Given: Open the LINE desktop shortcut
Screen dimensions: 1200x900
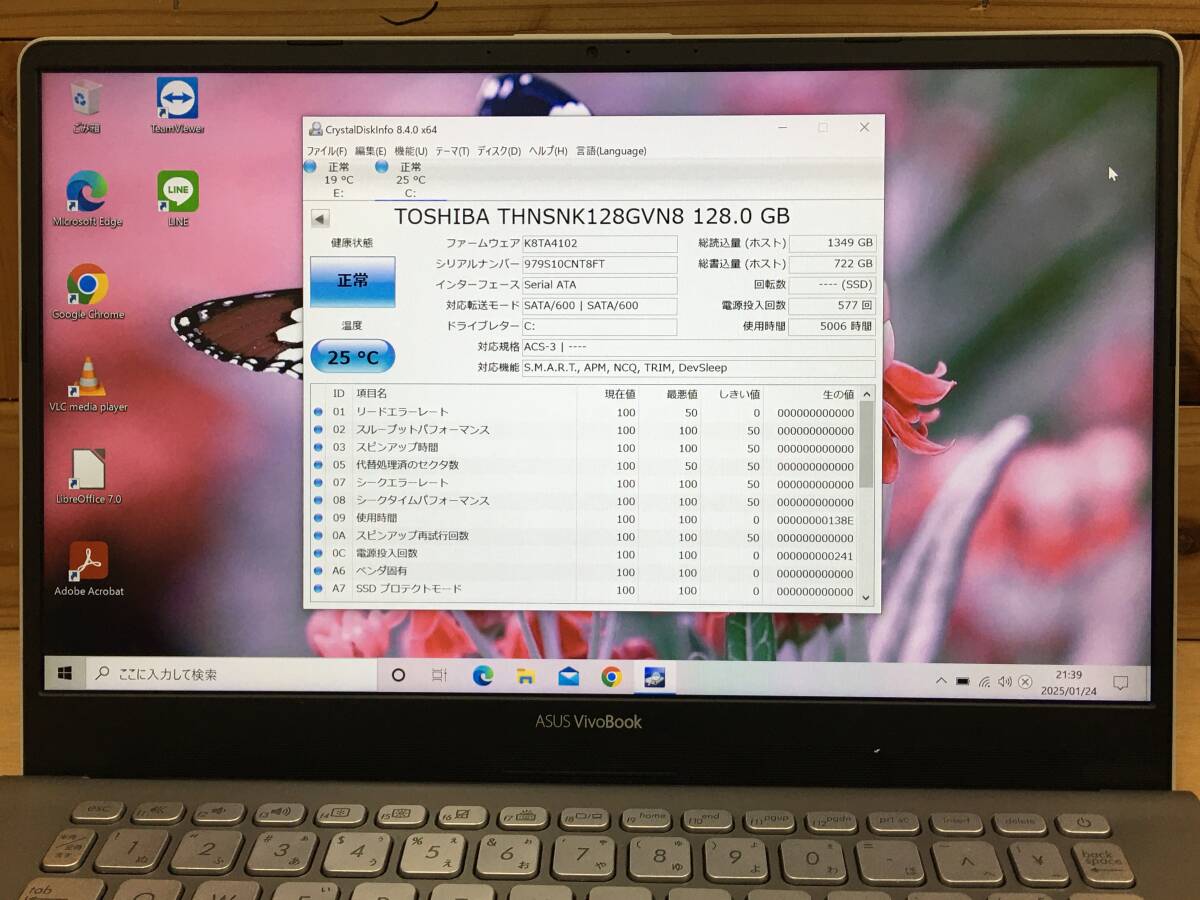Looking at the screenshot, I should 178,199.
